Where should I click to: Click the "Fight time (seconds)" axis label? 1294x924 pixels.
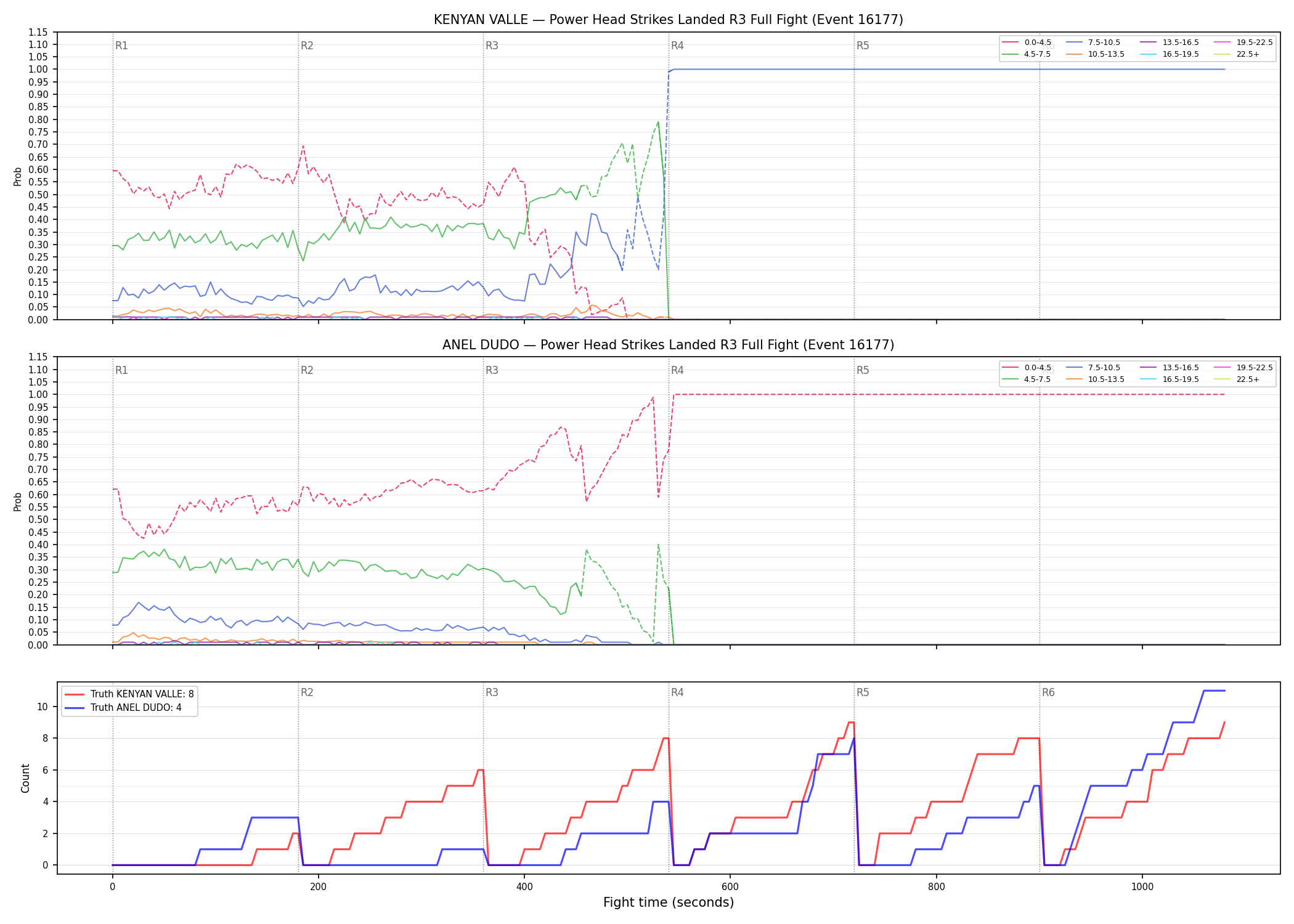(669, 902)
